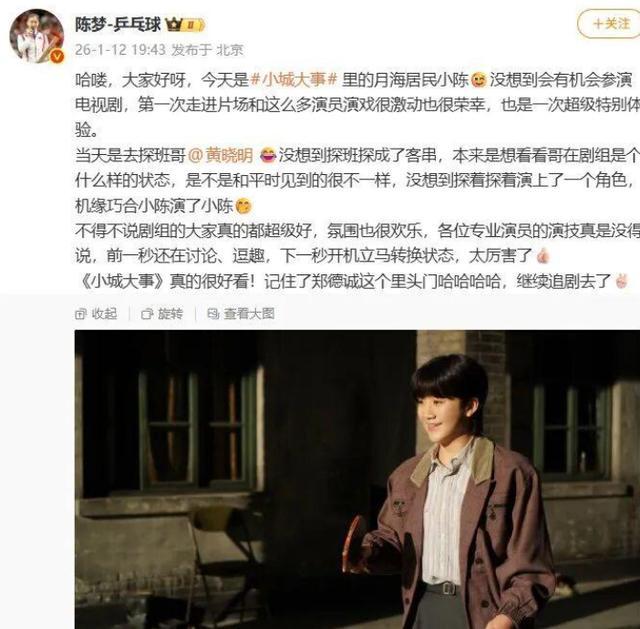This screenshot has width=640, height=629.
Task: Click the membership level II badge
Action: click(193, 25)
